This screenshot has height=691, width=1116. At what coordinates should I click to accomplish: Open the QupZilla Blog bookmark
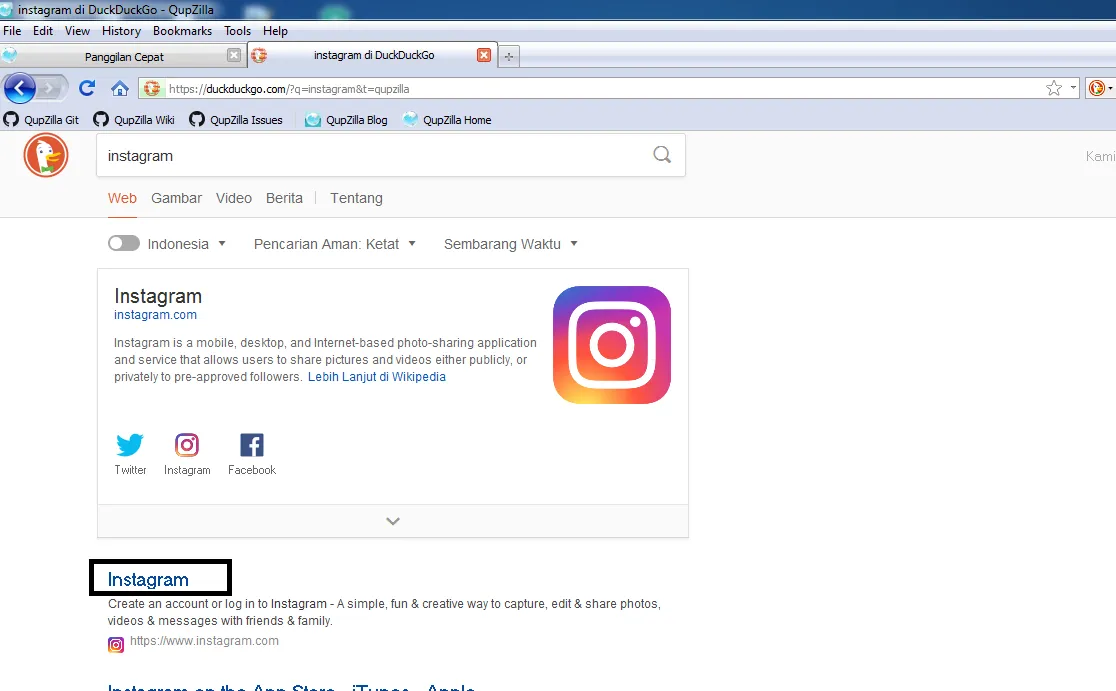coord(346,120)
